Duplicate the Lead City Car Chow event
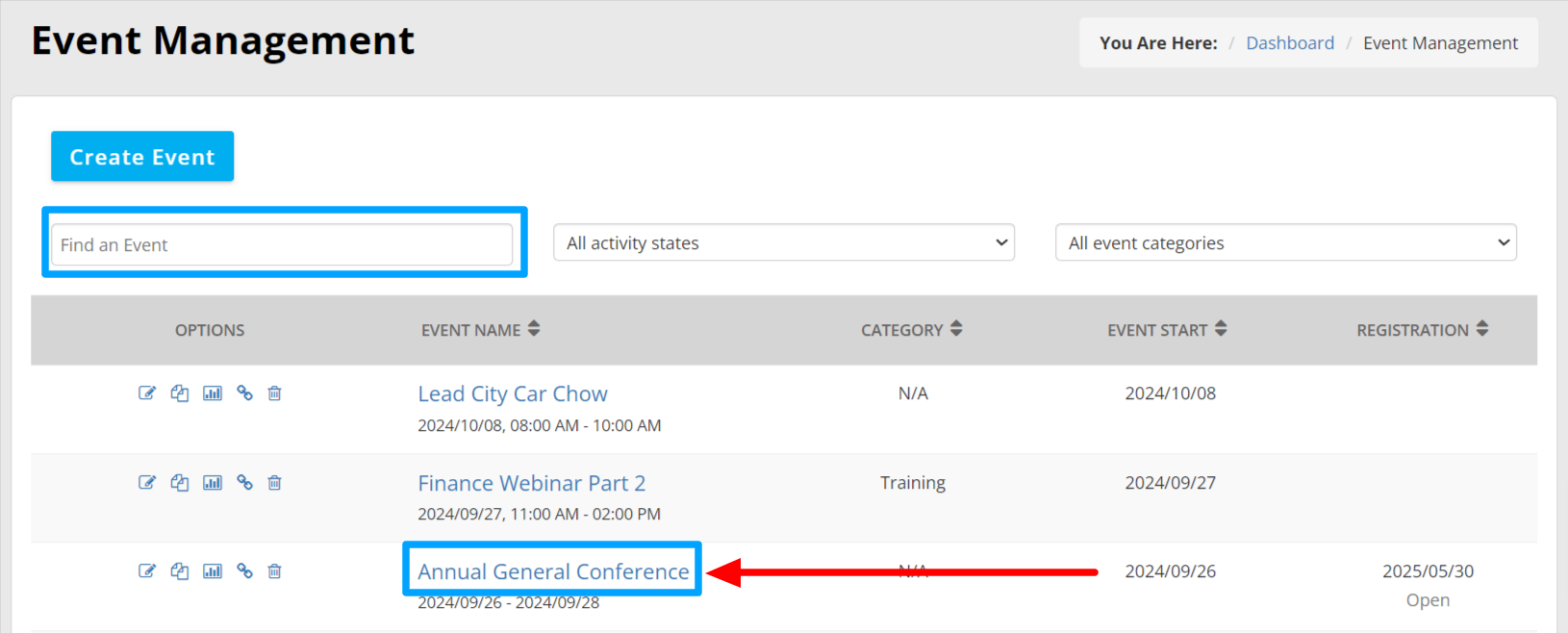The image size is (1568, 633). click(x=180, y=392)
